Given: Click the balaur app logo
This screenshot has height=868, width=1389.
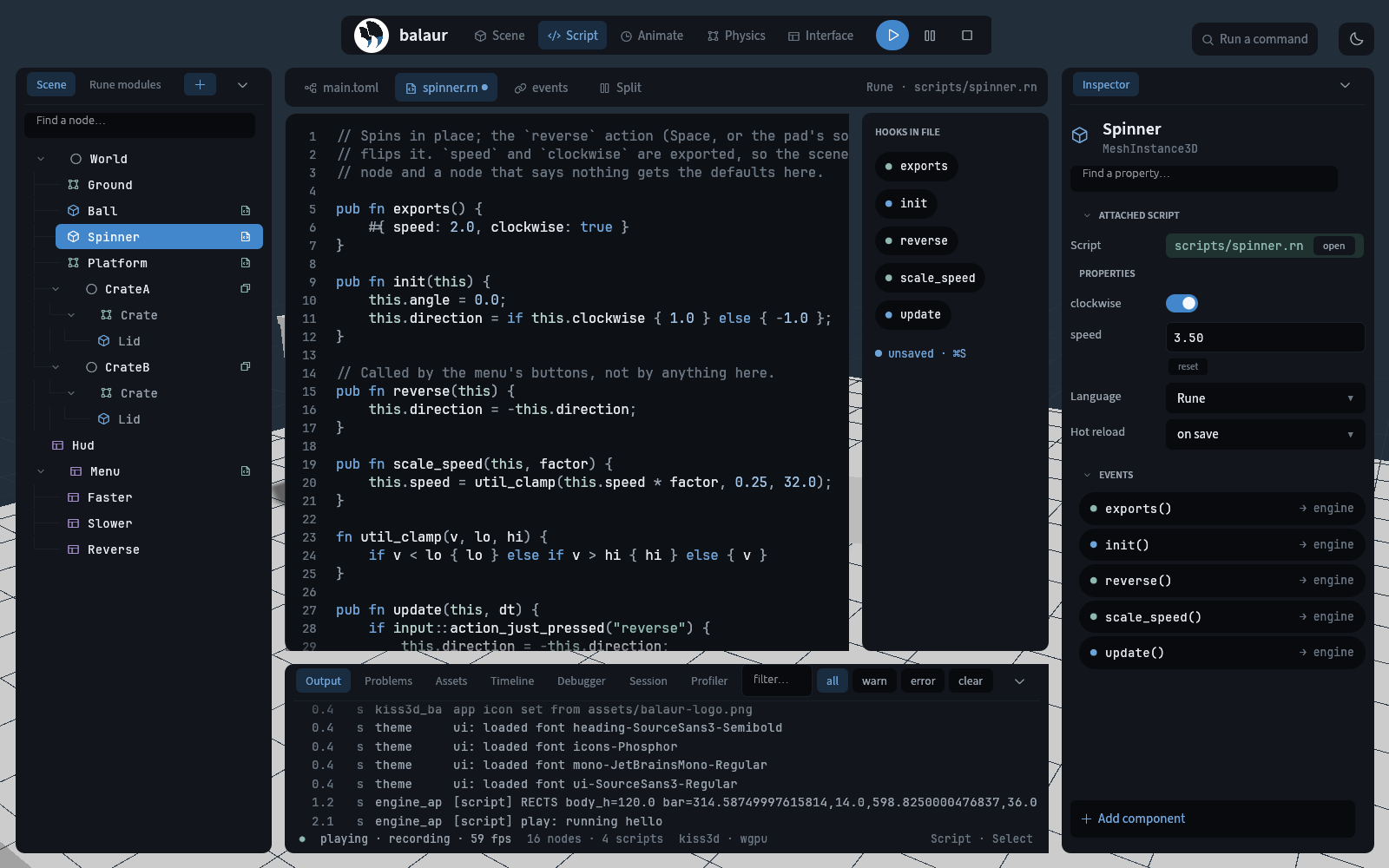Looking at the screenshot, I should click(372, 36).
